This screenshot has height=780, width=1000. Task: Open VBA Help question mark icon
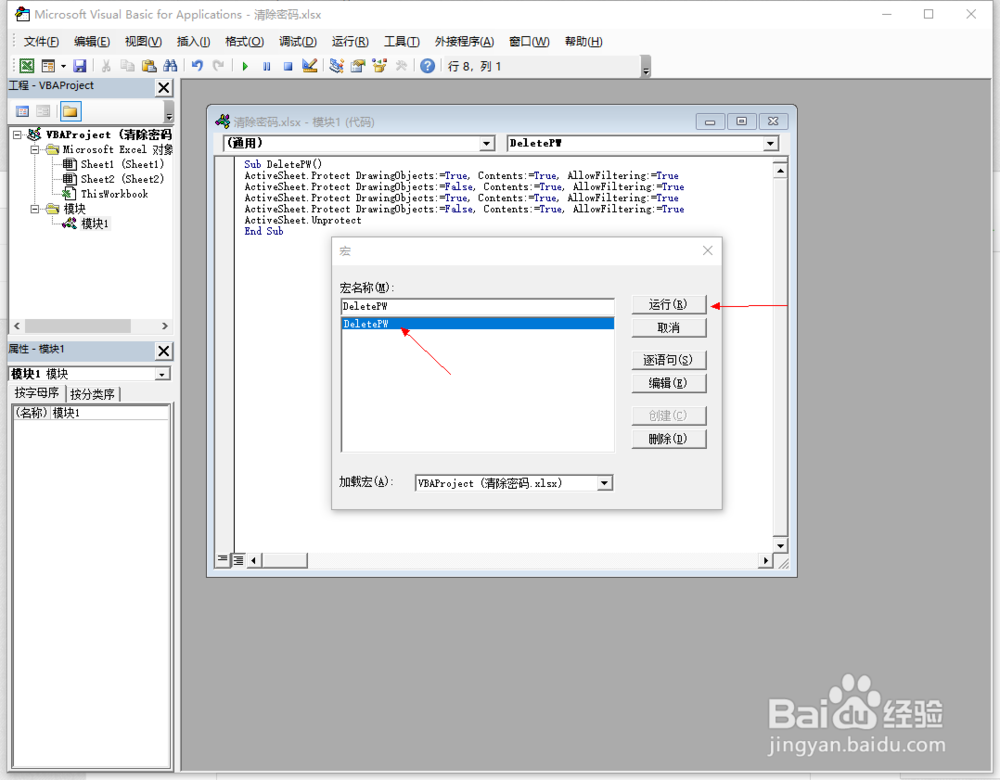428,66
